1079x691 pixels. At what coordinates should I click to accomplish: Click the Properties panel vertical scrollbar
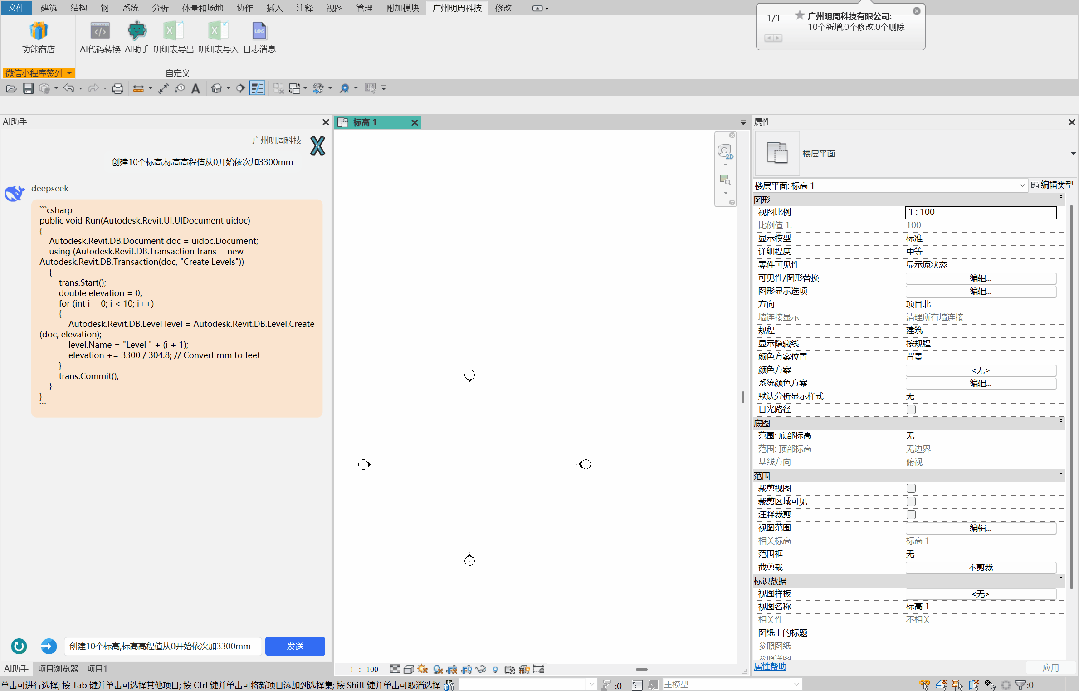1070,396
